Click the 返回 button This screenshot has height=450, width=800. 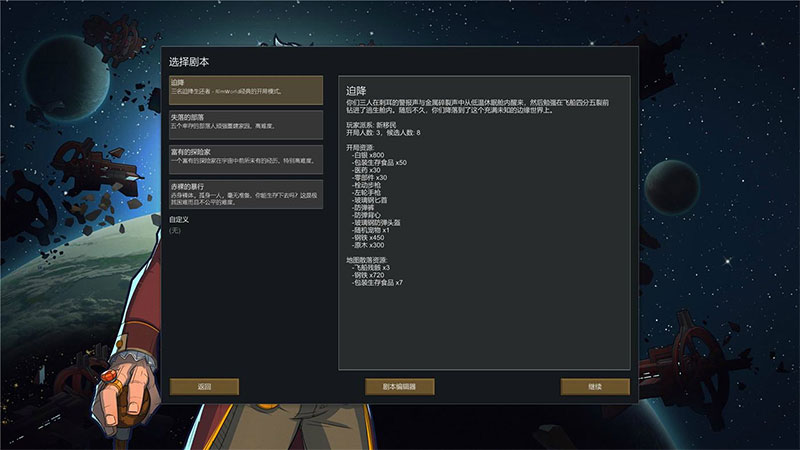204,387
